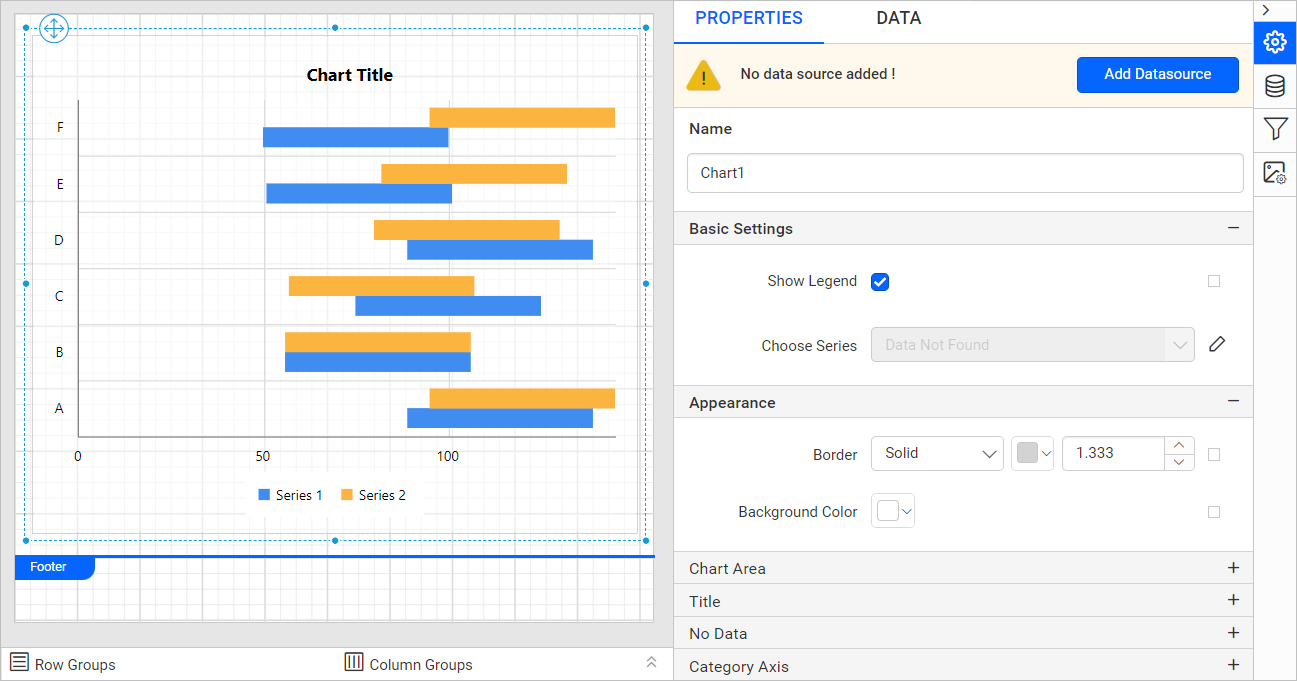The height and width of the screenshot is (681, 1297).
Task: Uncheck the Show Legend checkbox
Action: point(880,282)
